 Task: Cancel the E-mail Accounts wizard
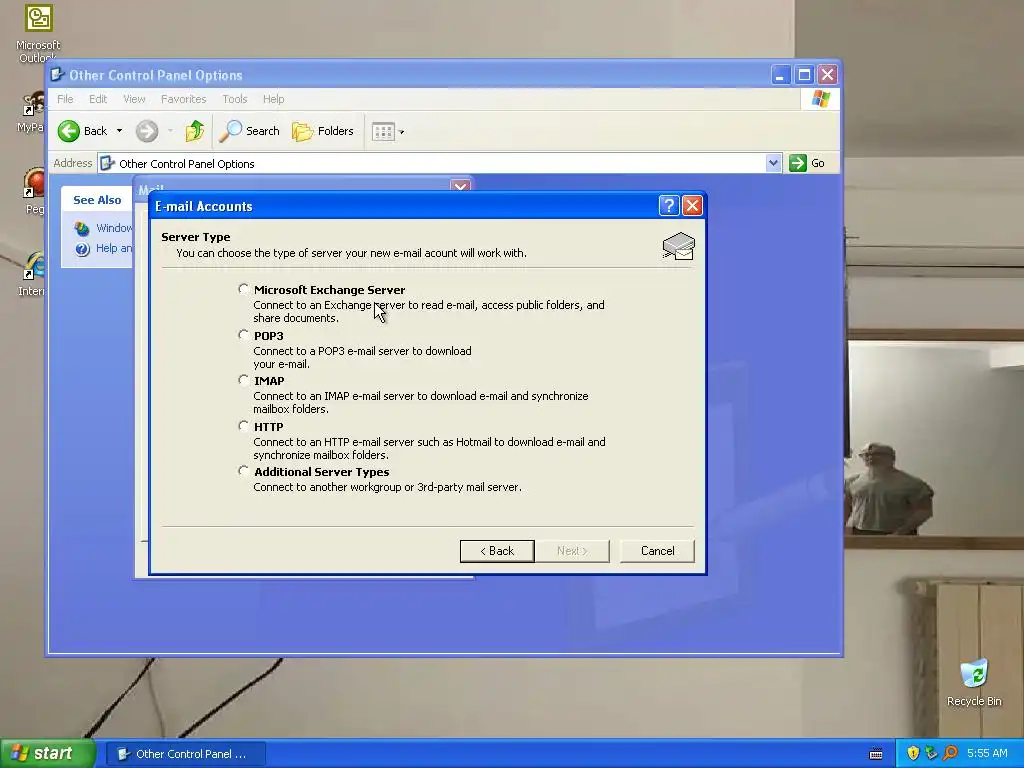tap(657, 551)
